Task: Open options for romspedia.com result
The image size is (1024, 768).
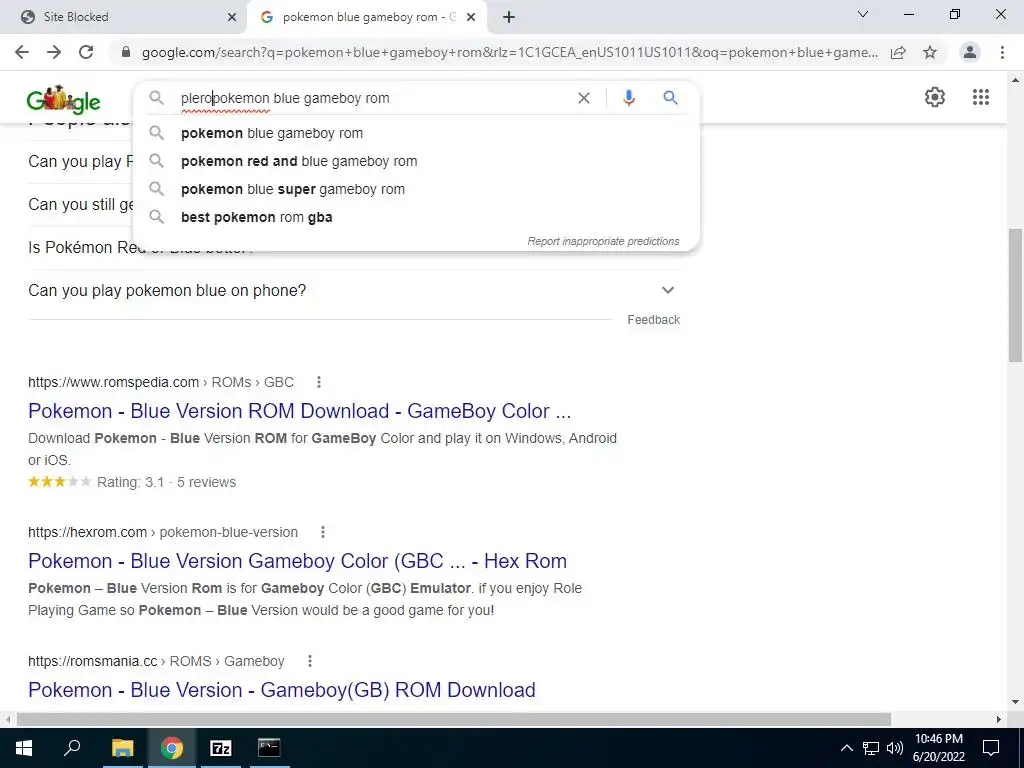Action: pos(319,382)
